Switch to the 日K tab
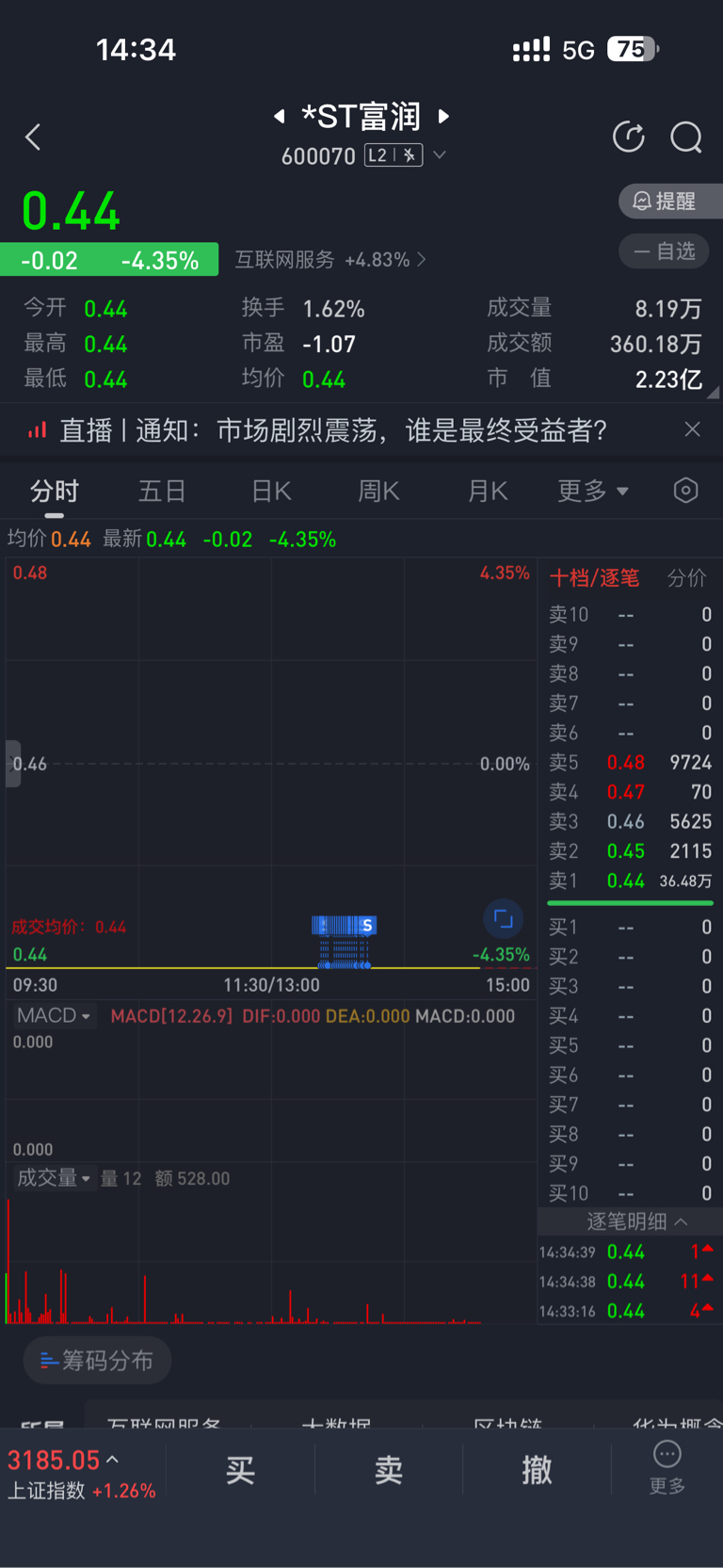Screen dimensions: 723x1568 pos(271,491)
